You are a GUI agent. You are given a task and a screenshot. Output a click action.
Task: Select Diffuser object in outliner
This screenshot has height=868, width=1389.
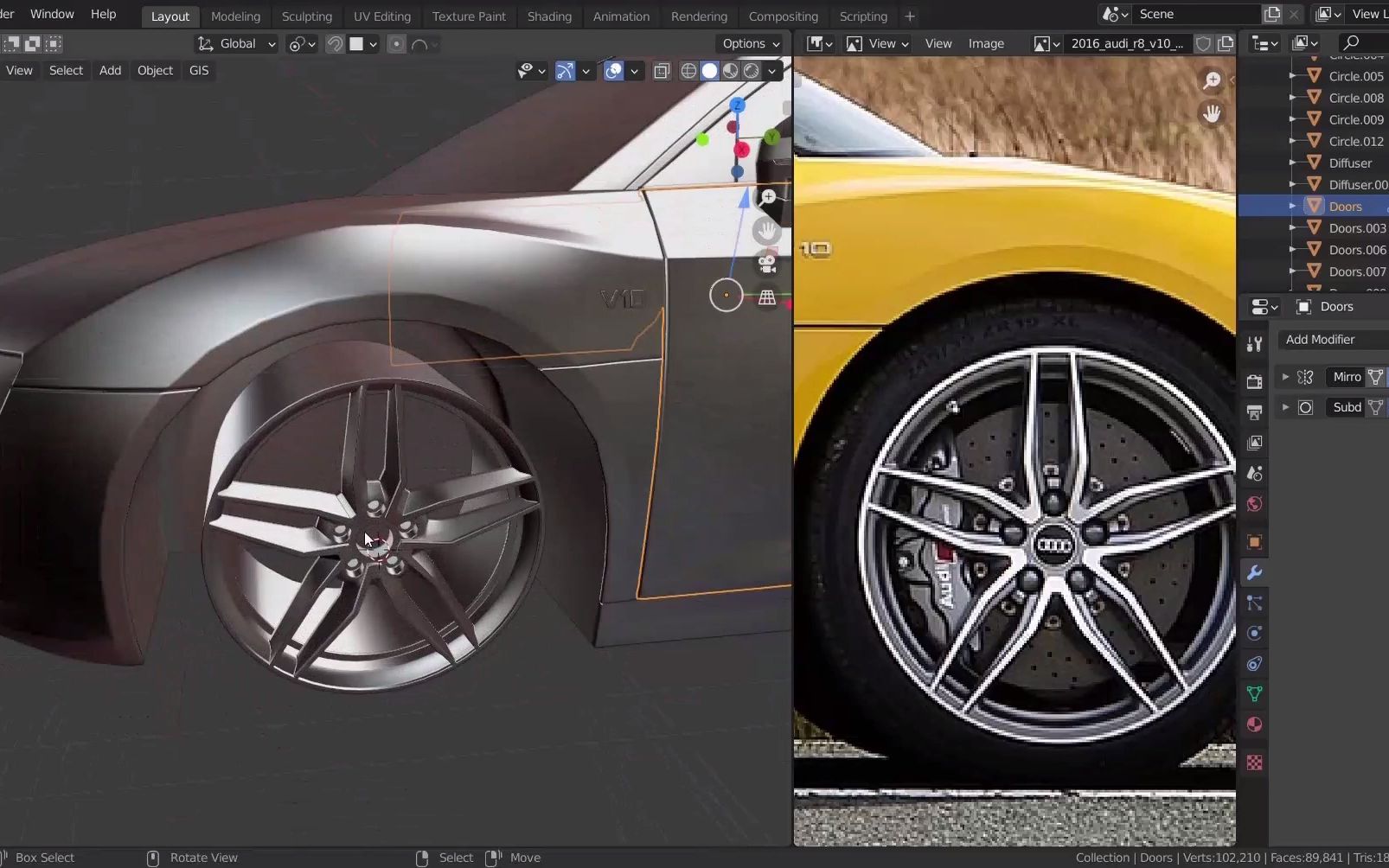1350,163
